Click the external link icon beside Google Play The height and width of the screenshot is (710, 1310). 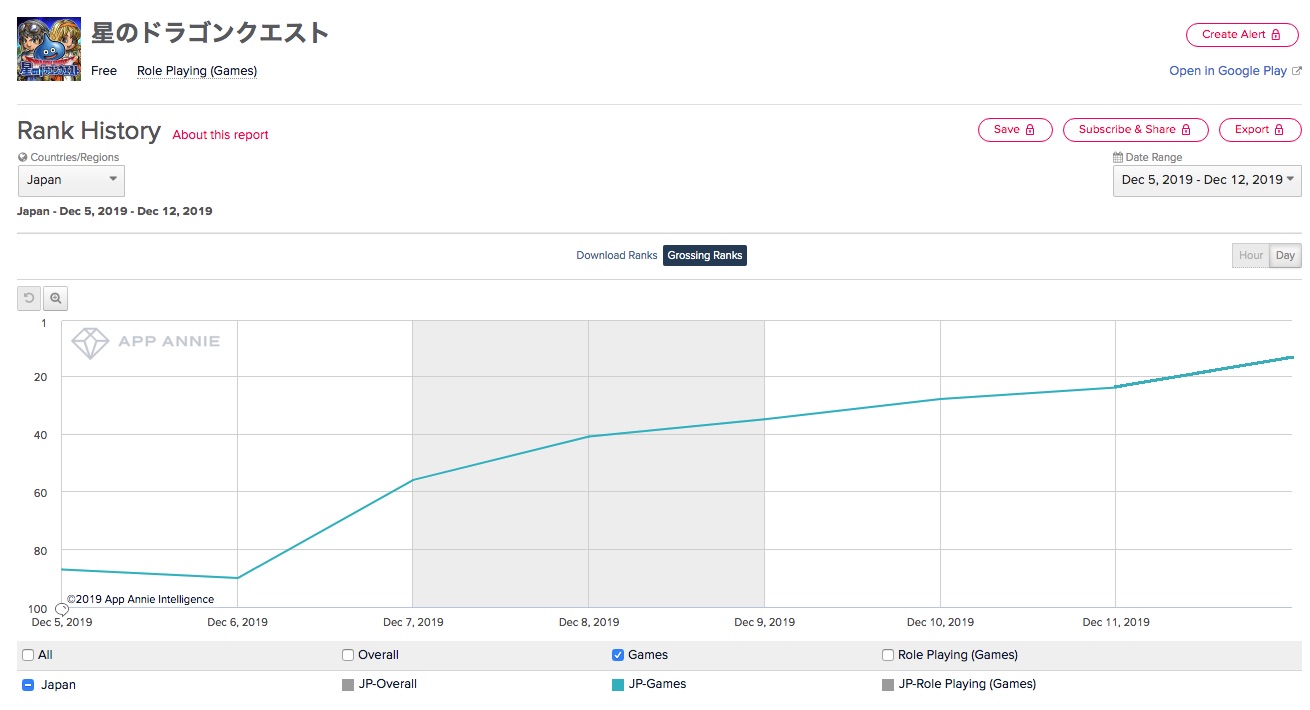coord(1297,71)
